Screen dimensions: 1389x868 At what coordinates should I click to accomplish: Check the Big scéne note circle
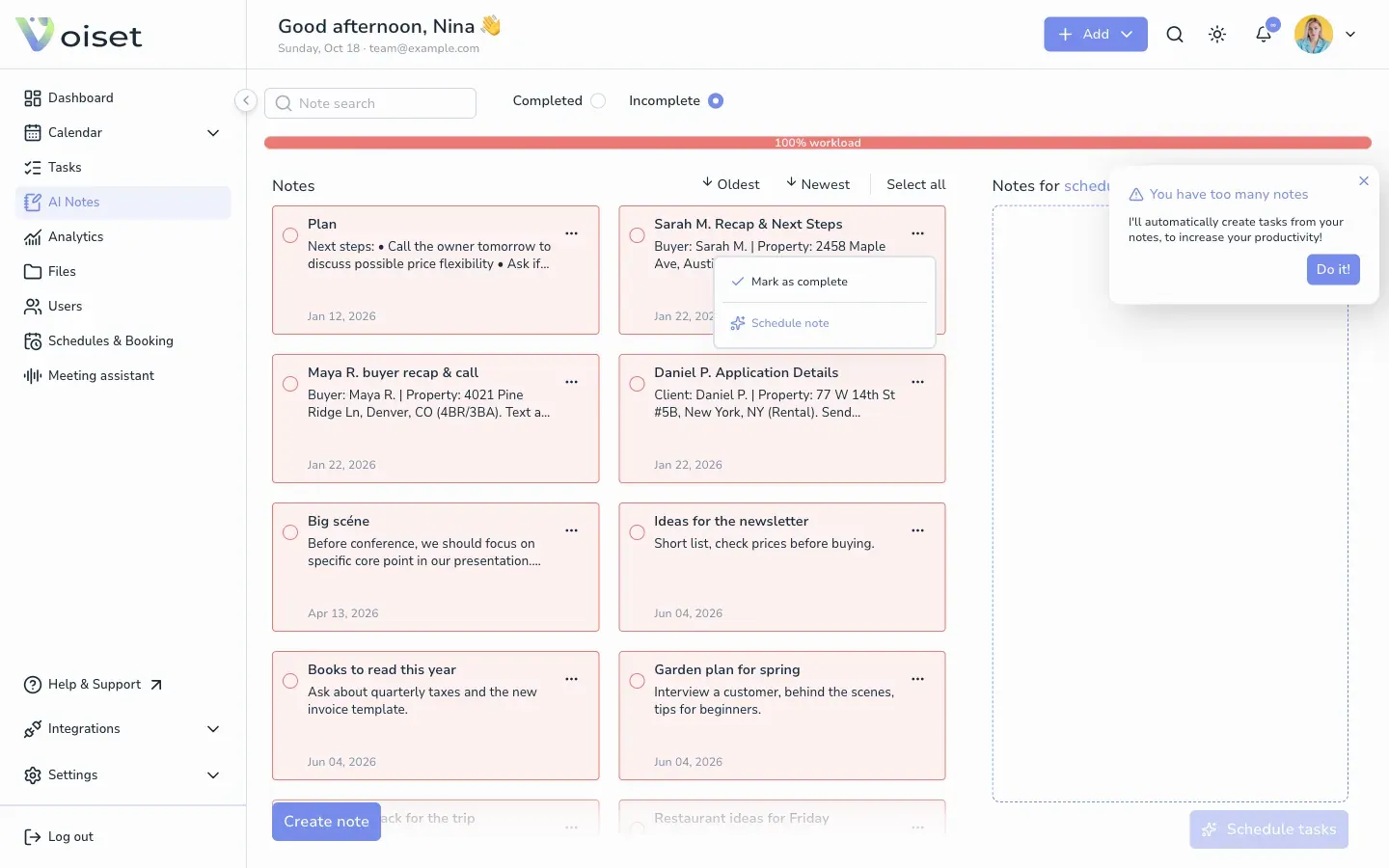pyautogui.click(x=290, y=532)
